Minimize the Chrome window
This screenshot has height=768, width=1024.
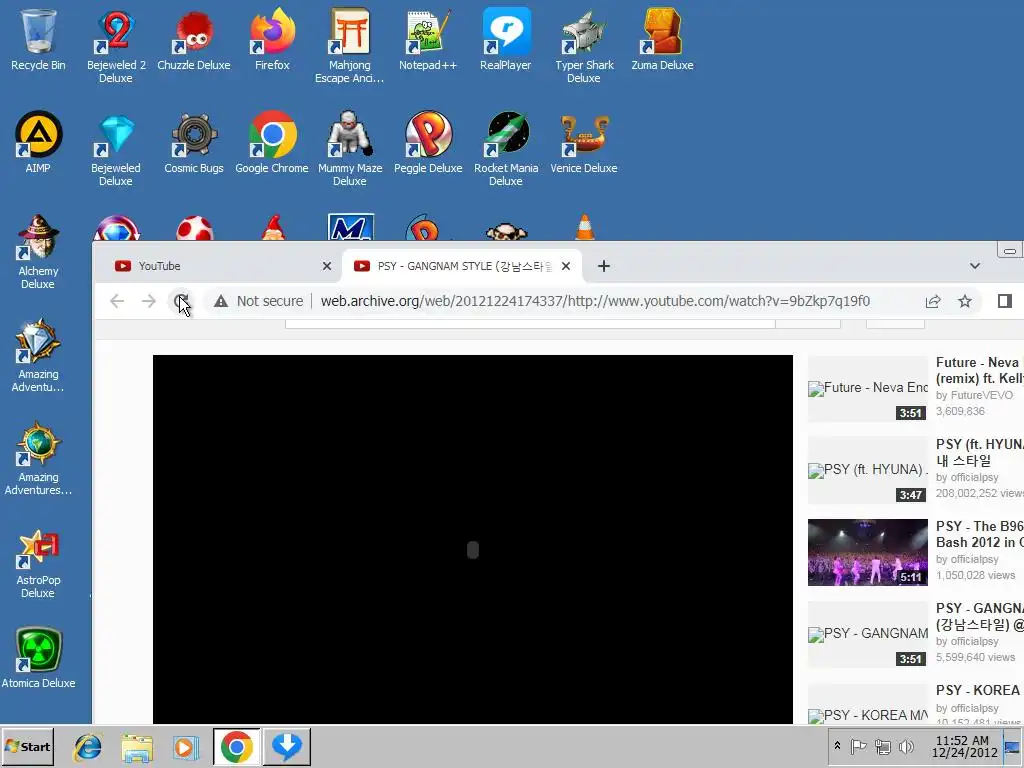[x=1010, y=250]
